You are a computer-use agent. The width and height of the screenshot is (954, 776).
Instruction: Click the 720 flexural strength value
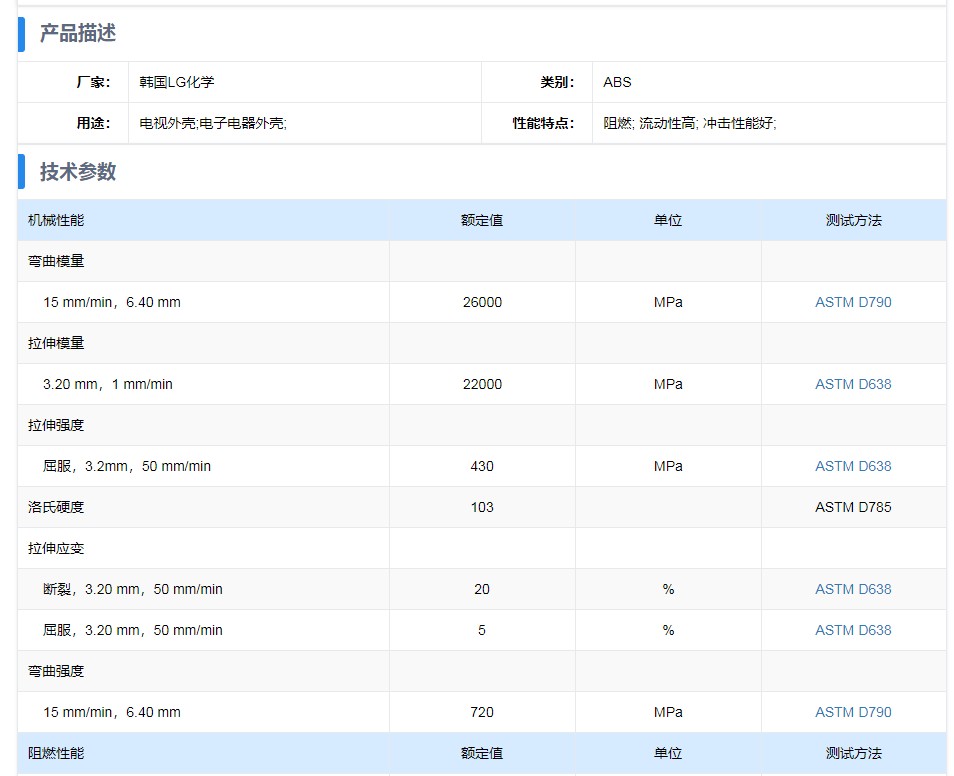pos(482,712)
